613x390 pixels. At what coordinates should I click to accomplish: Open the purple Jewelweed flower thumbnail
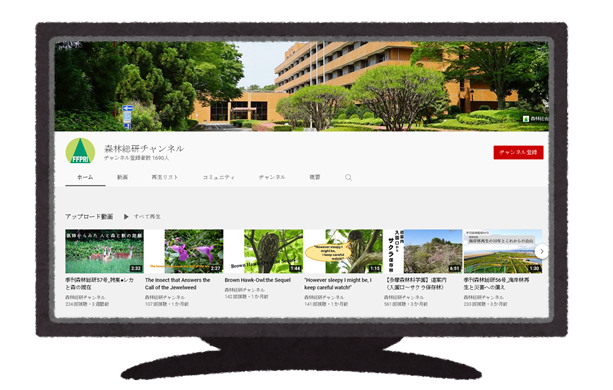184,251
